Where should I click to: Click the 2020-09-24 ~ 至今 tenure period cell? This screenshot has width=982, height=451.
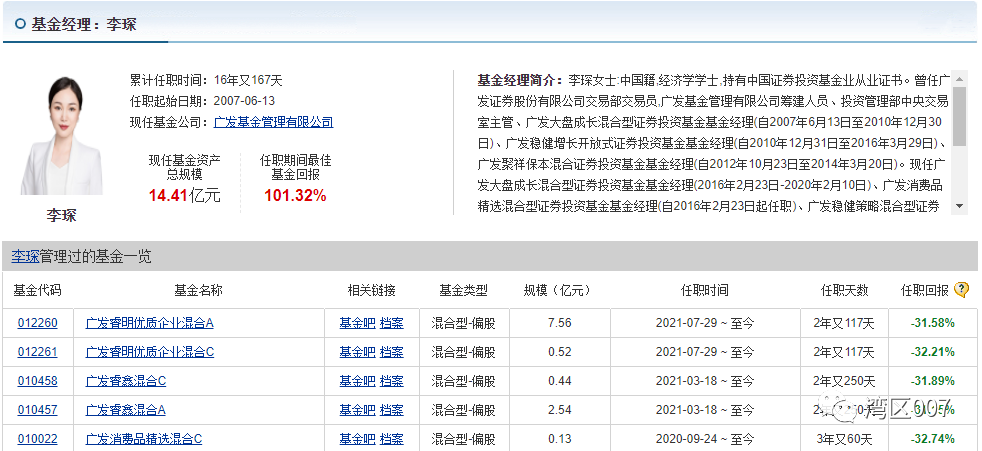[x=705, y=438]
